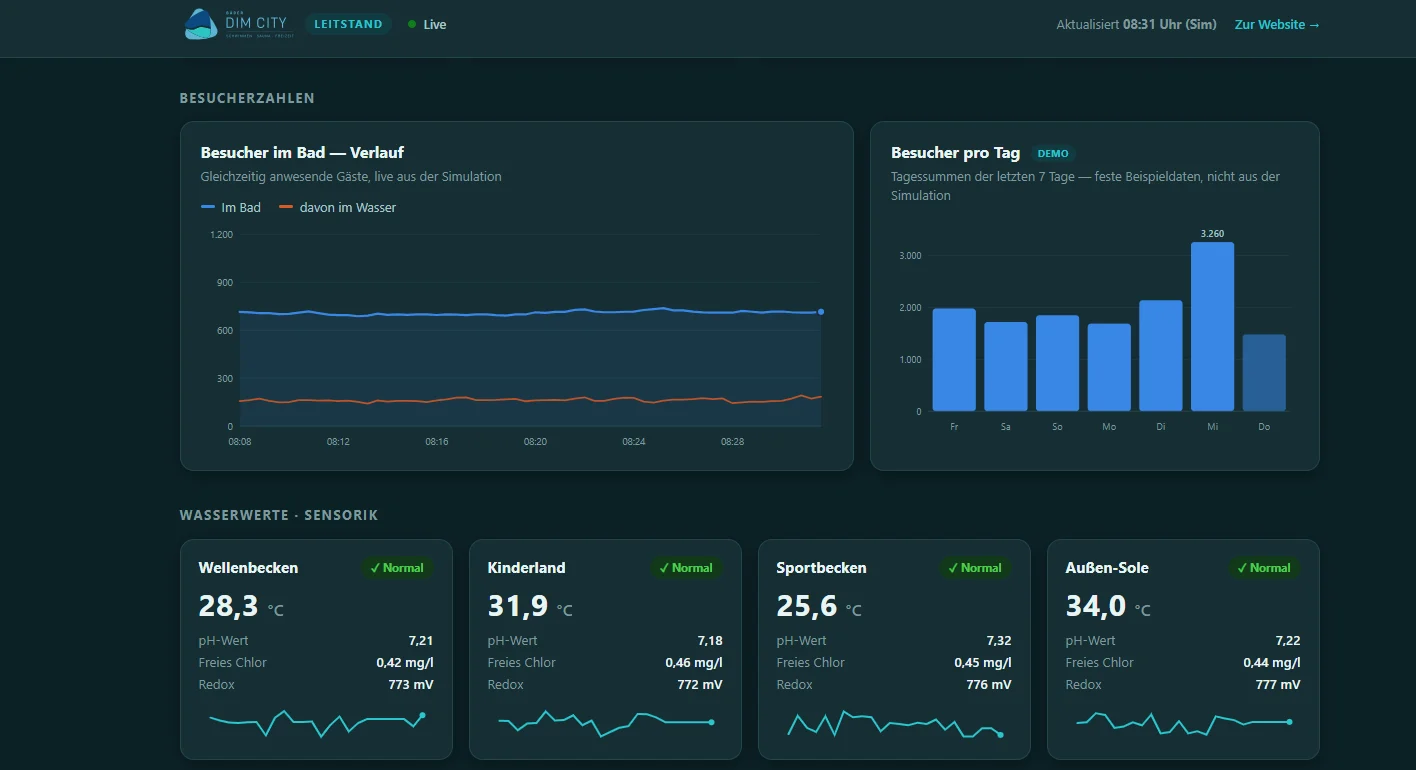Click the Normal badge on the Kinderland card

pos(685,568)
